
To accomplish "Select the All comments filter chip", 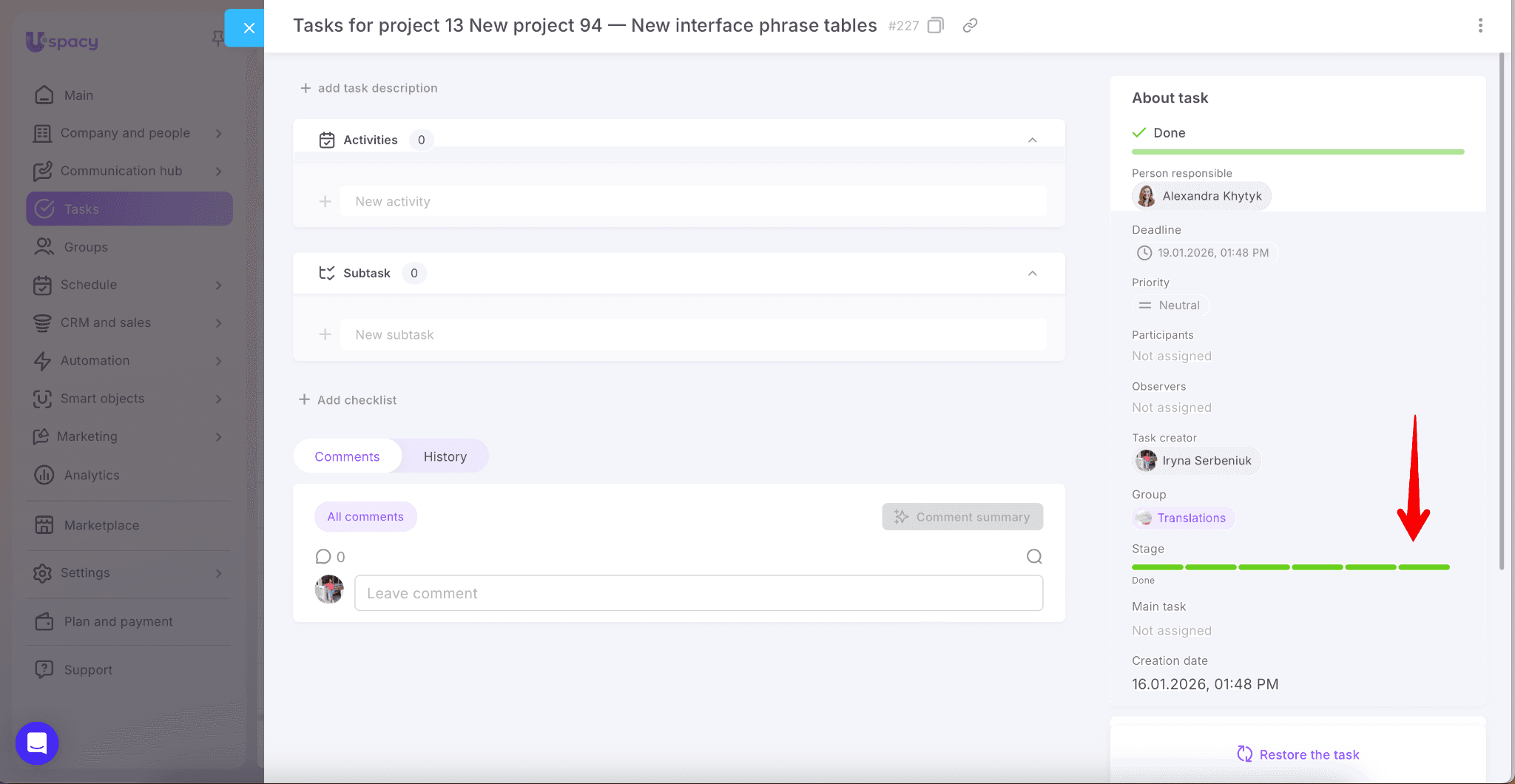I will pyautogui.click(x=365, y=517).
